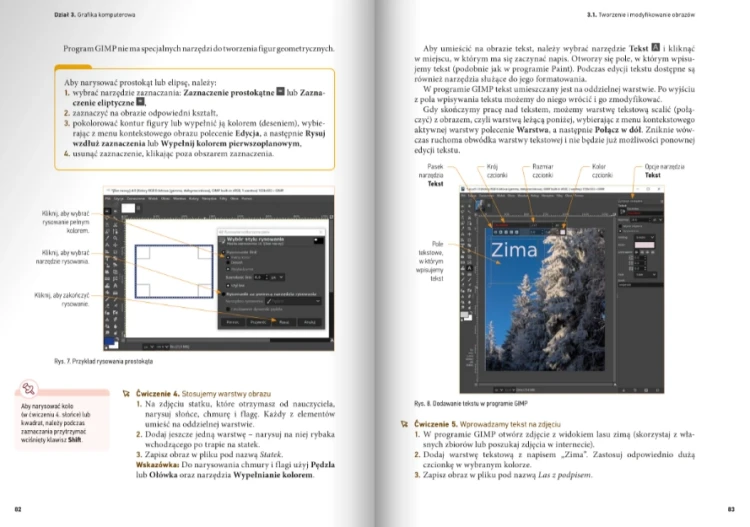The width and height of the screenshot is (750, 527).
Task: Open Plik menu in Rys. 8 GIMP window
Action: click(x=463, y=196)
